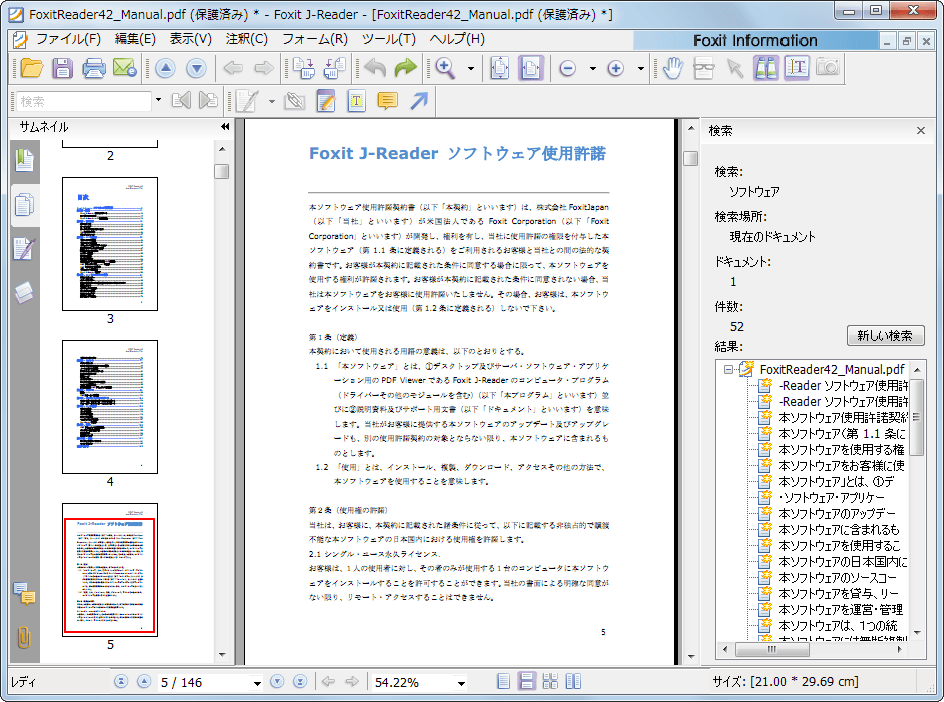Select the Note comment tool
The width and height of the screenshot is (944, 702).
pyautogui.click(x=388, y=101)
